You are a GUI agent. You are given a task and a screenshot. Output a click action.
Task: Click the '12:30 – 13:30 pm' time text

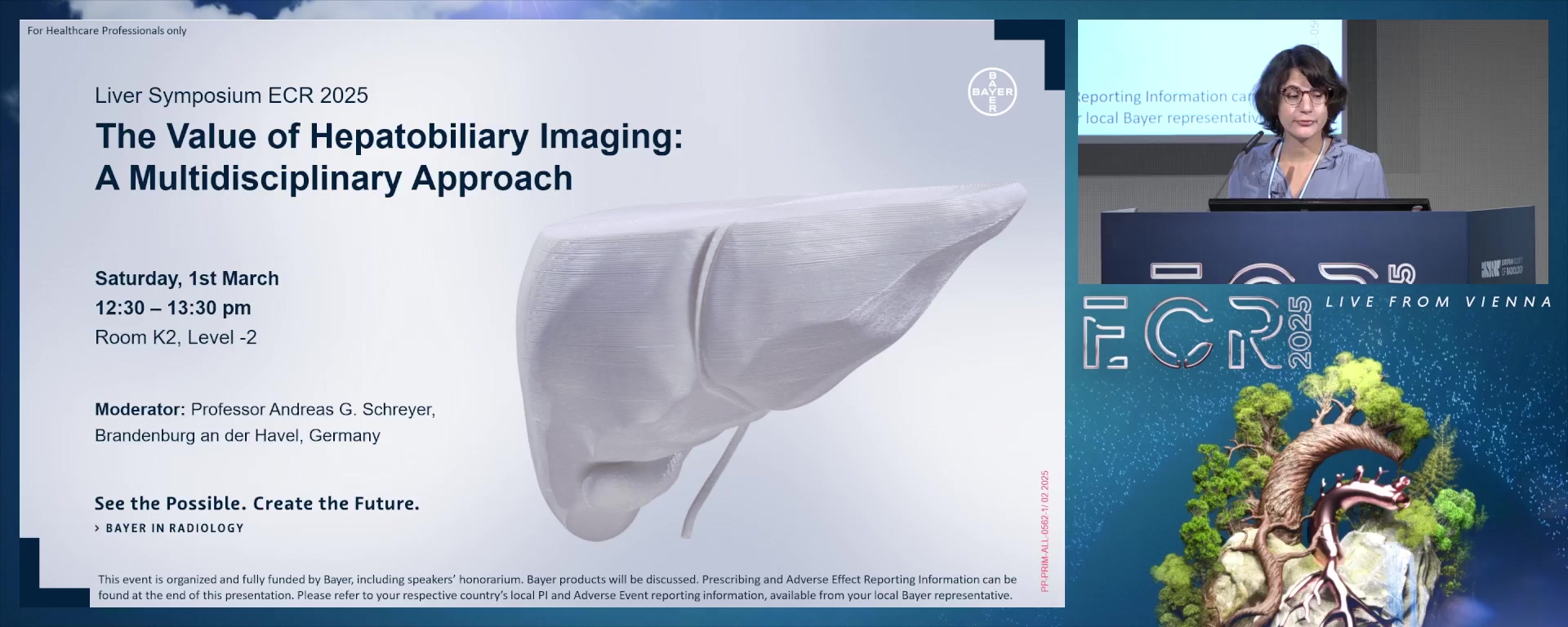pyautogui.click(x=173, y=308)
